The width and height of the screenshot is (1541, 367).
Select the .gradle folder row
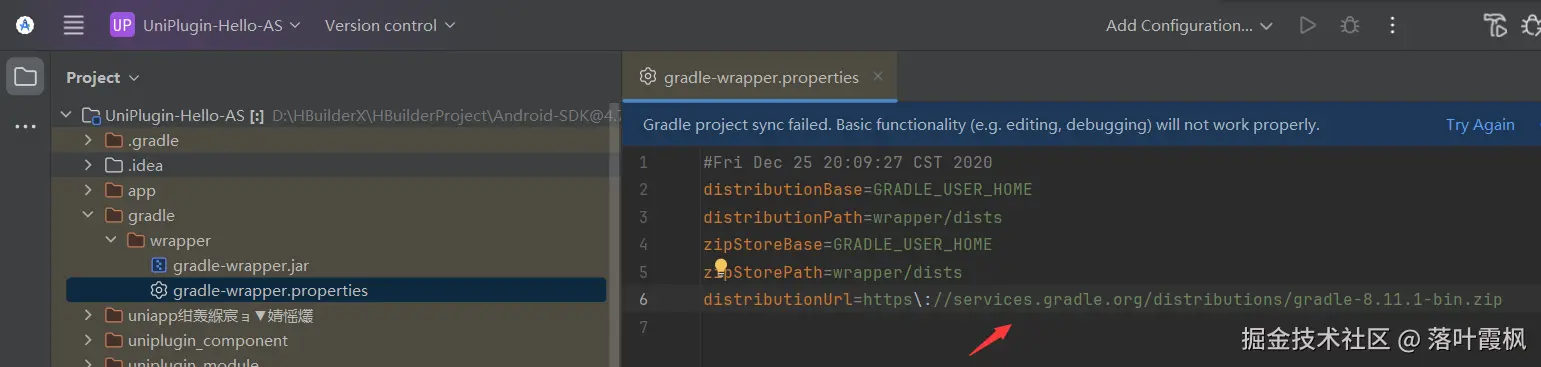[x=336, y=140]
